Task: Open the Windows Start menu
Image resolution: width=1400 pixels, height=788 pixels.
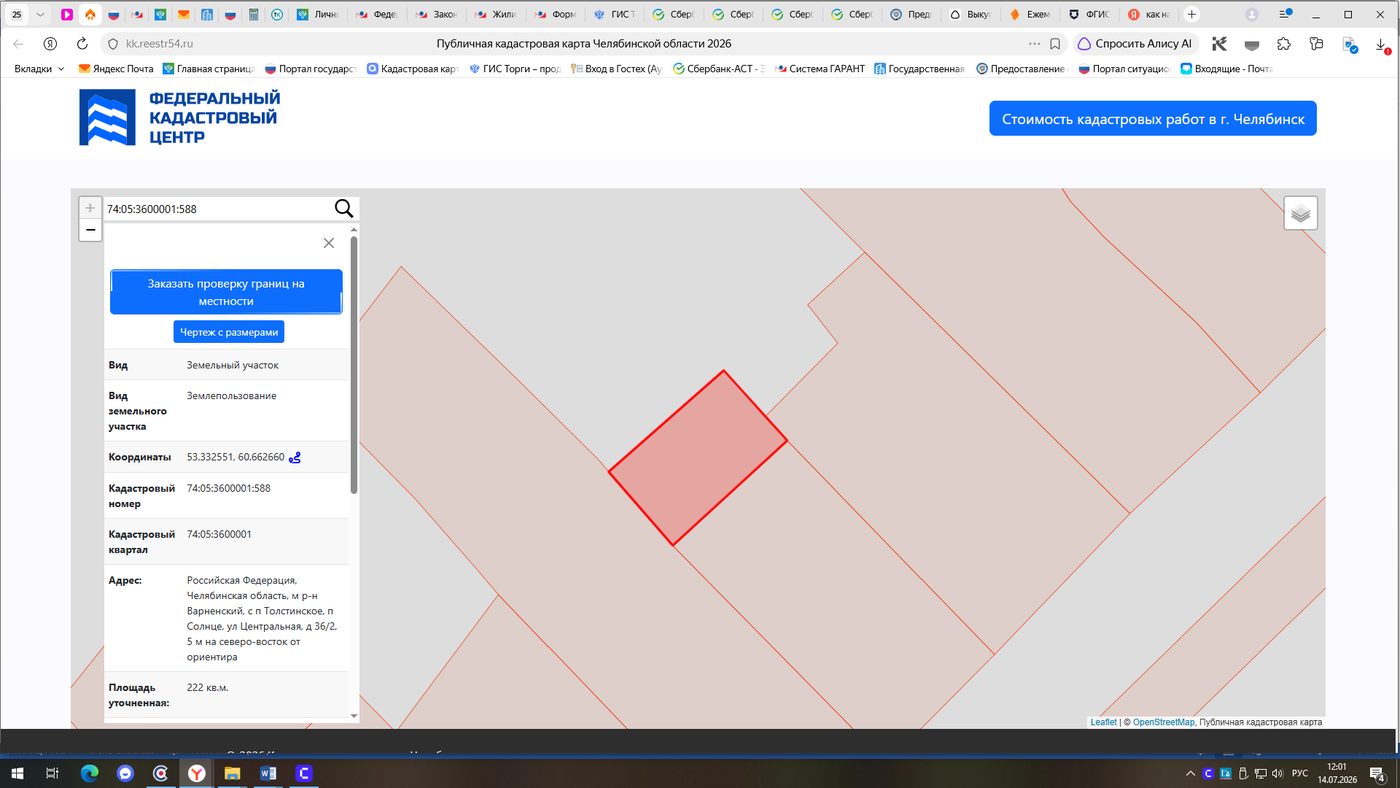Action: tap(17, 773)
